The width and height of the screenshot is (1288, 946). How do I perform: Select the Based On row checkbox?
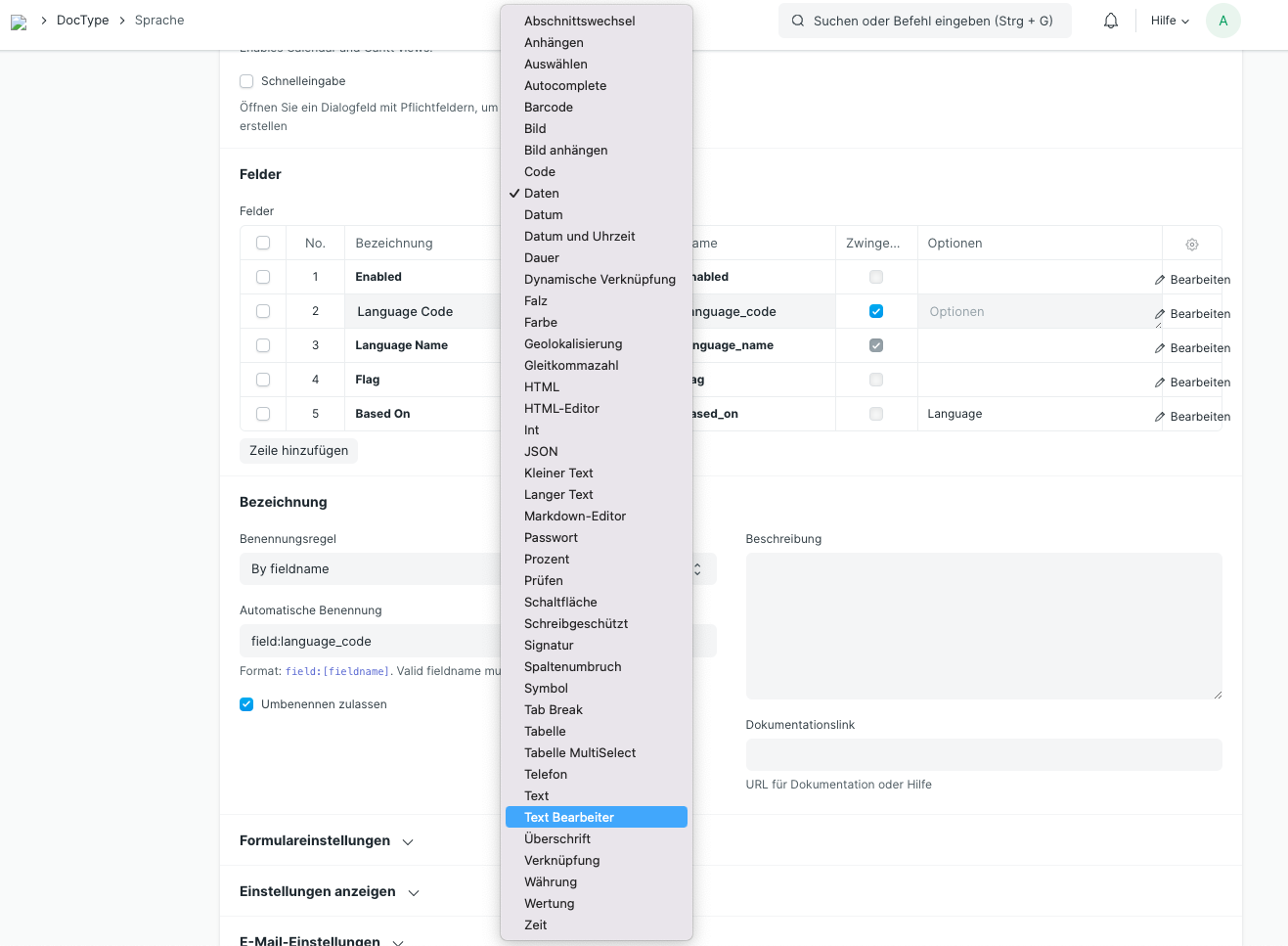click(263, 414)
